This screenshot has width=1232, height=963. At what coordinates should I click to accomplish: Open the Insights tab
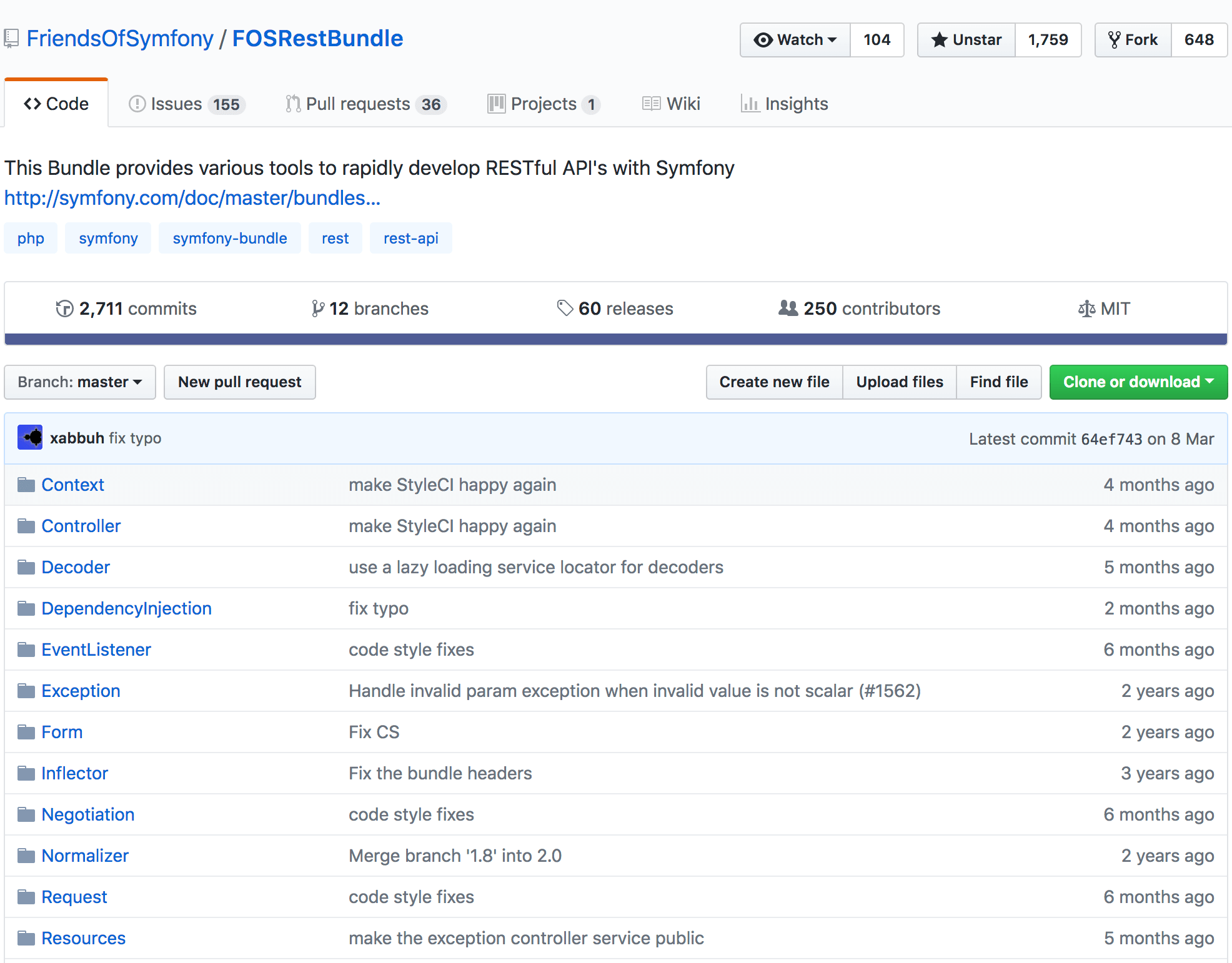click(x=785, y=104)
